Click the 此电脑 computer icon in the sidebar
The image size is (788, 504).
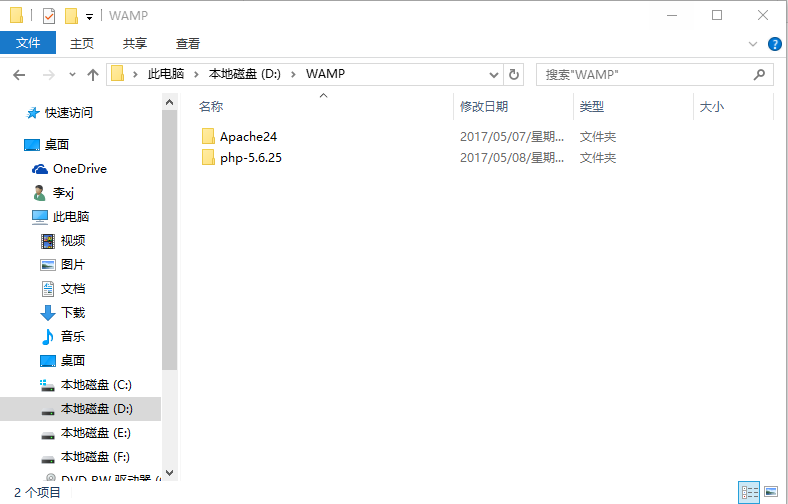pos(40,217)
